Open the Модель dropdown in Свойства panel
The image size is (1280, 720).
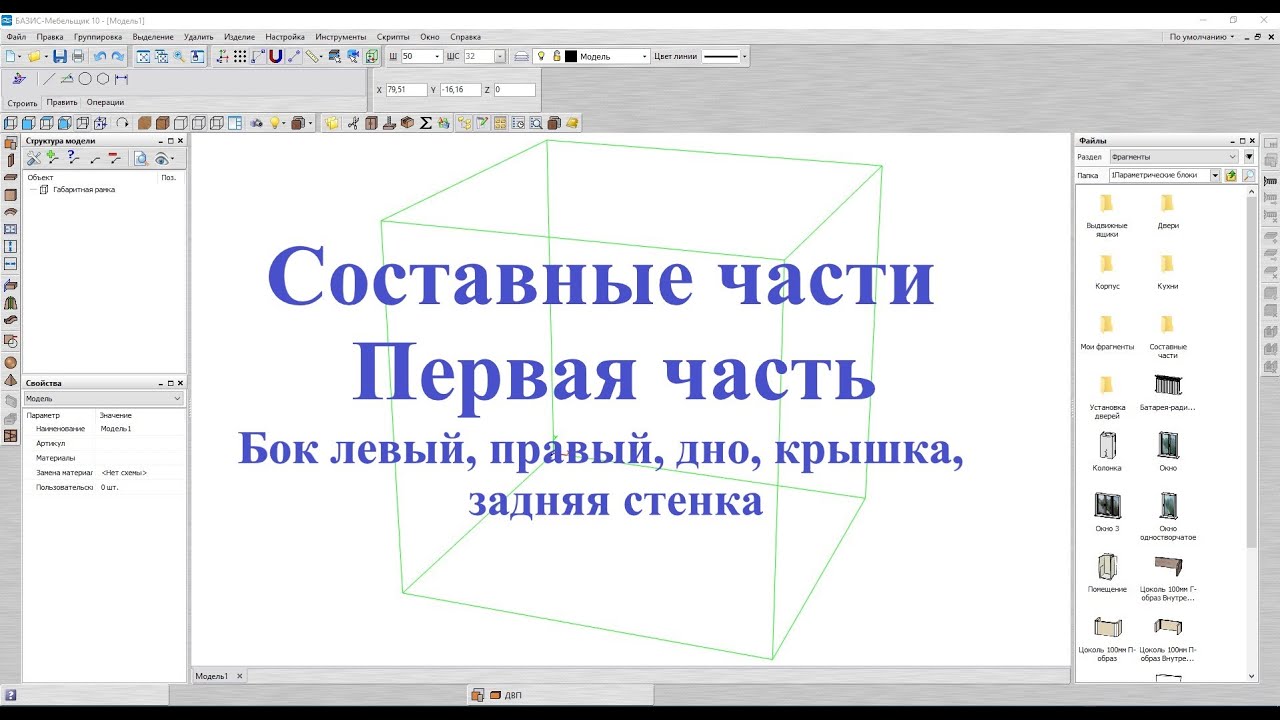click(x=104, y=398)
